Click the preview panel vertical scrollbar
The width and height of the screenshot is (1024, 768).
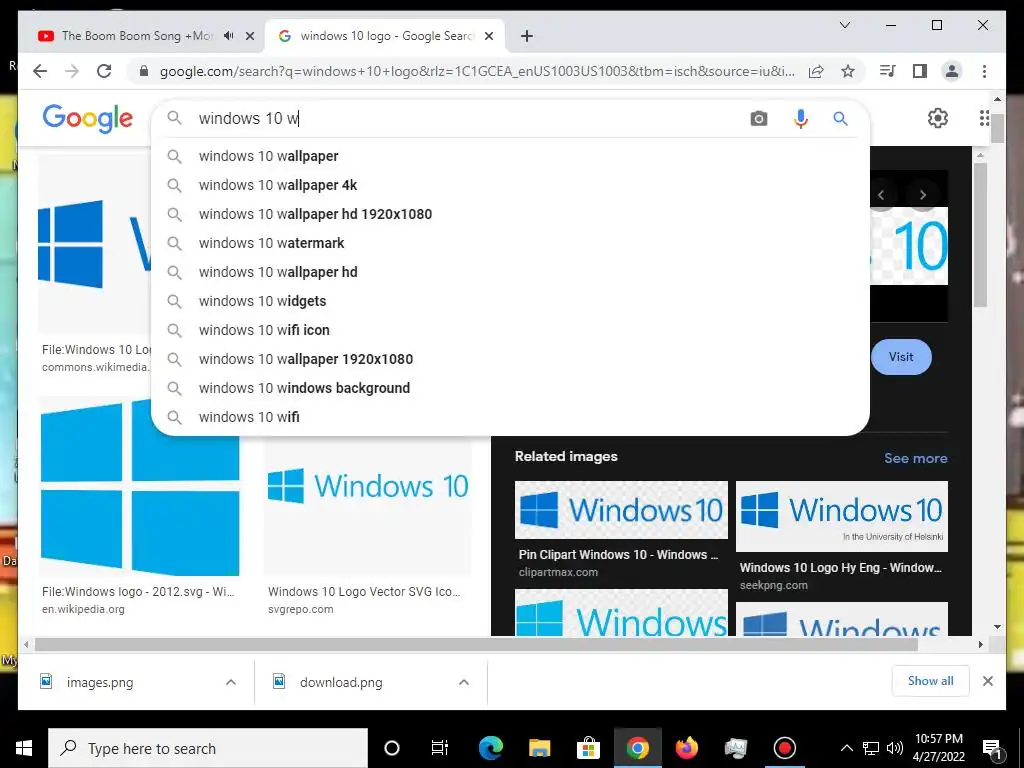coord(980,235)
